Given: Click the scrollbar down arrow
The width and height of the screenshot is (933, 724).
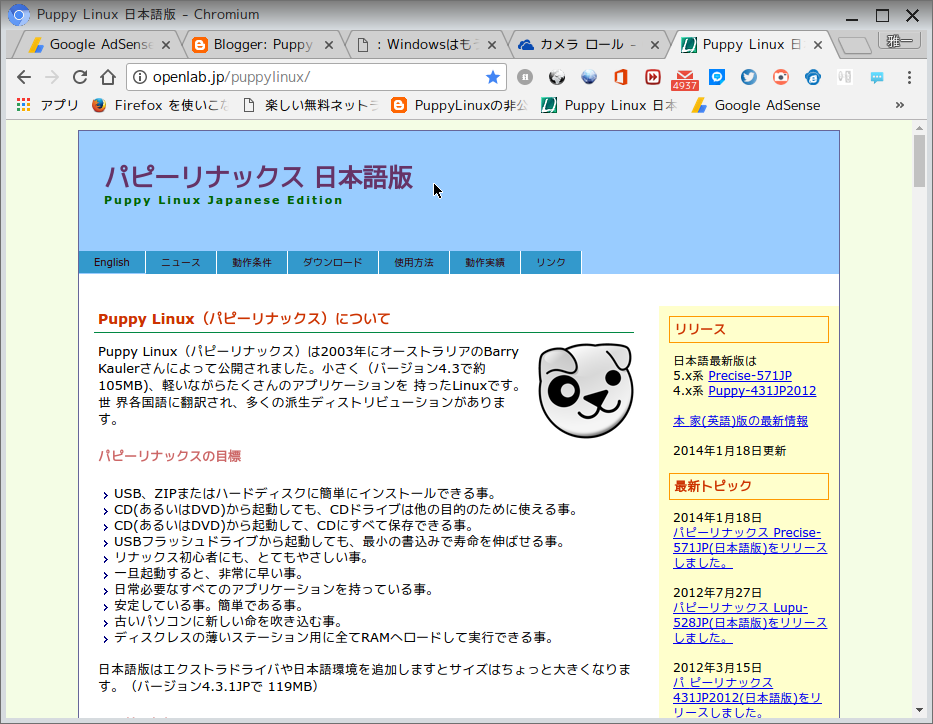Looking at the screenshot, I should [919, 710].
